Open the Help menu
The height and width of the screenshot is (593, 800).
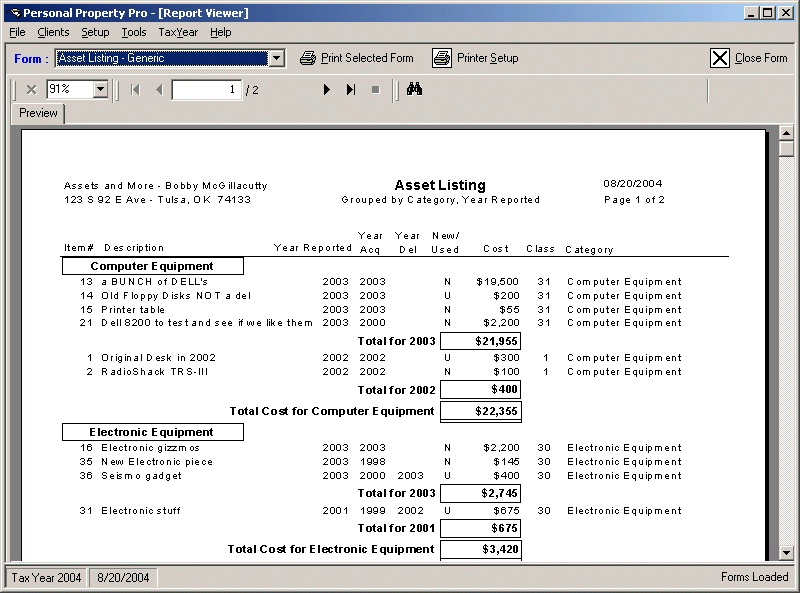pyautogui.click(x=220, y=32)
